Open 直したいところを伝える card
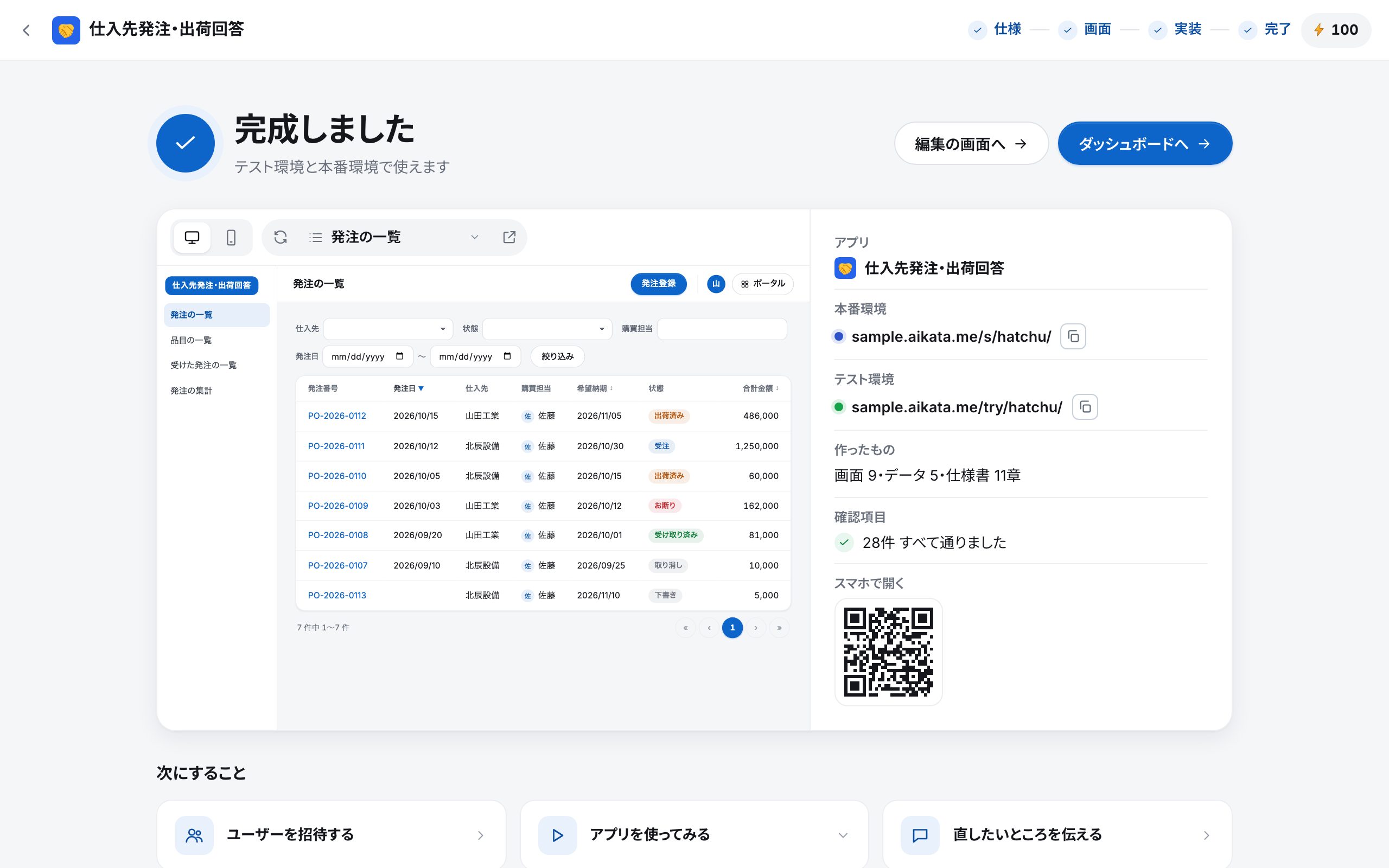 coord(1057,835)
